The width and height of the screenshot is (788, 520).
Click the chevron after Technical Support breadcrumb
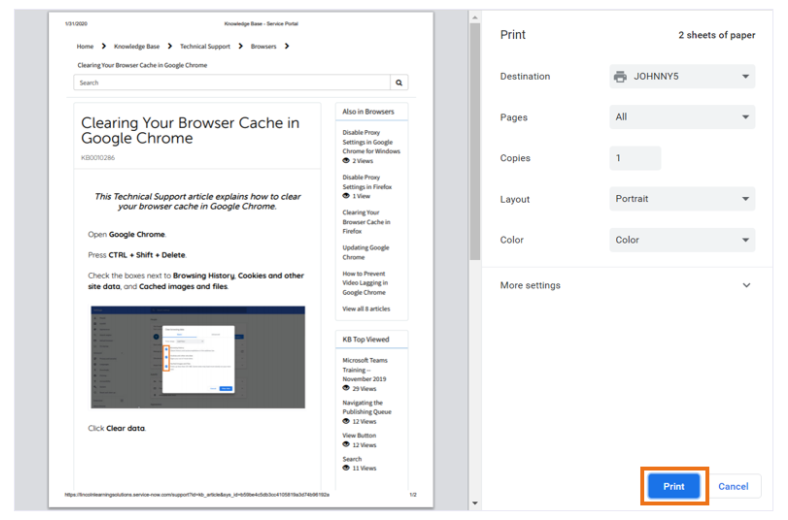[x=240, y=46]
